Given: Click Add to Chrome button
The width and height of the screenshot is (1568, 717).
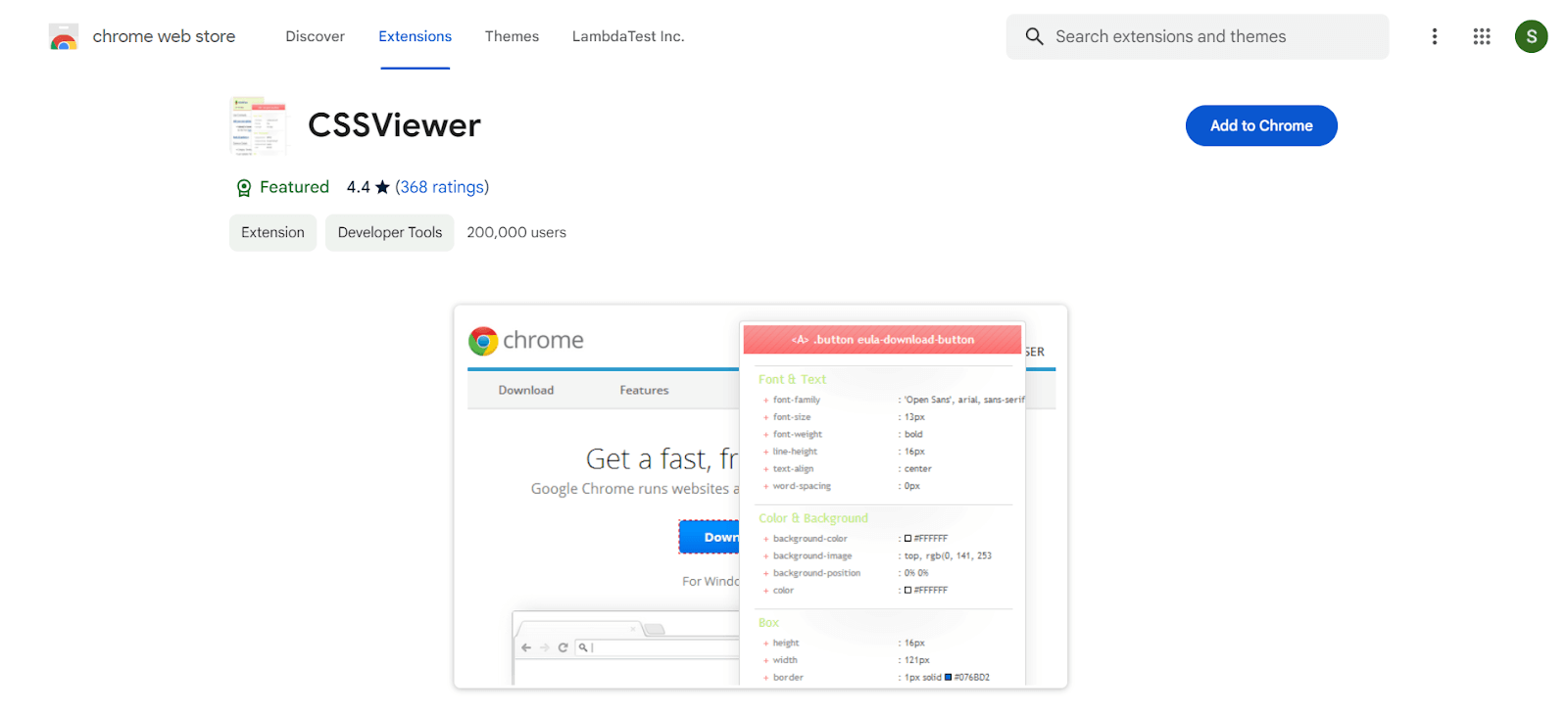Looking at the screenshot, I should point(1261,125).
